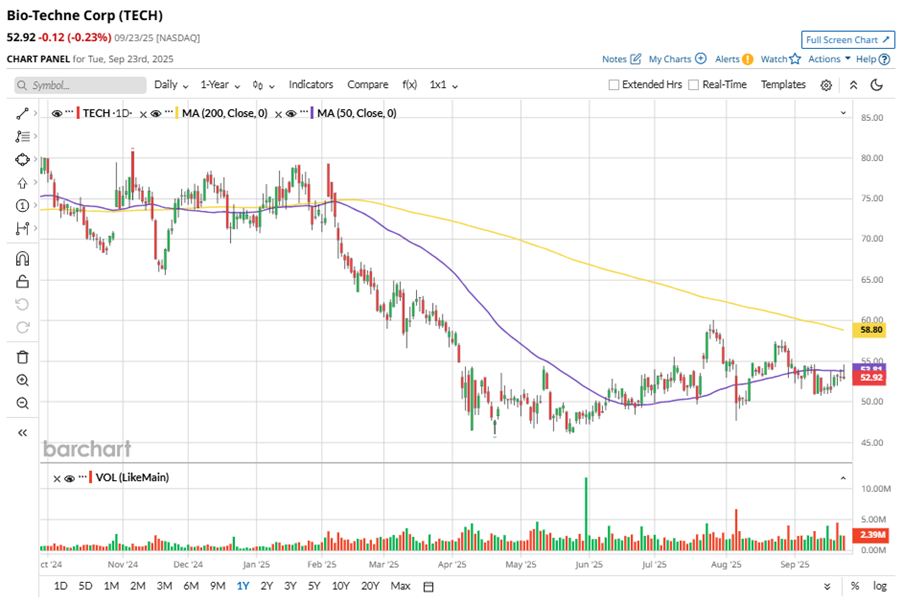Open the custom date range calendar icon
903x602 pixels.
[428, 586]
